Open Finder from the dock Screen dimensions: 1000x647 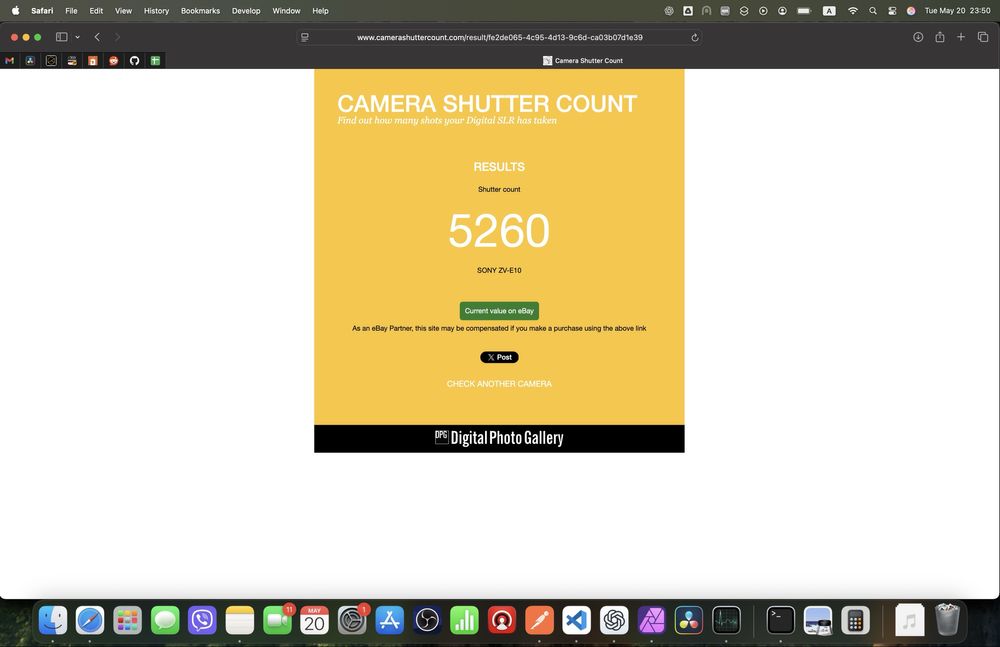53,620
